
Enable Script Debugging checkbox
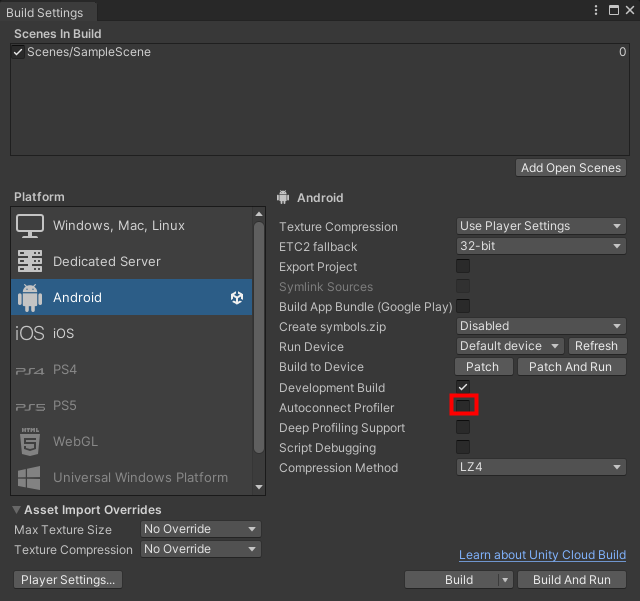click(463, 447)
